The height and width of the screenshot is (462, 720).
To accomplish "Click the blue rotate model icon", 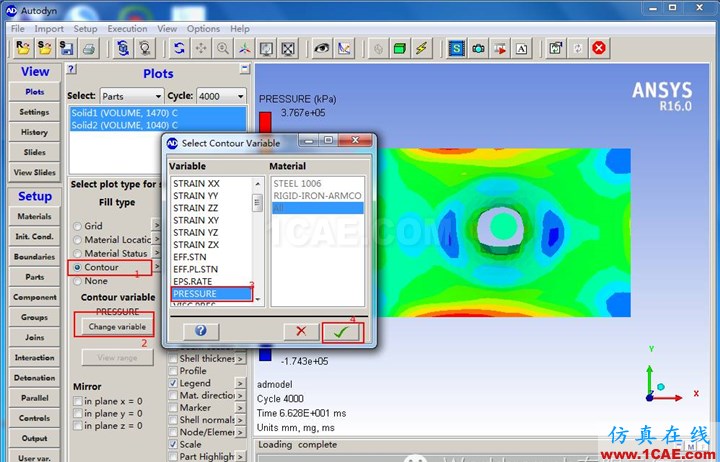I will (x=179, y=48).
